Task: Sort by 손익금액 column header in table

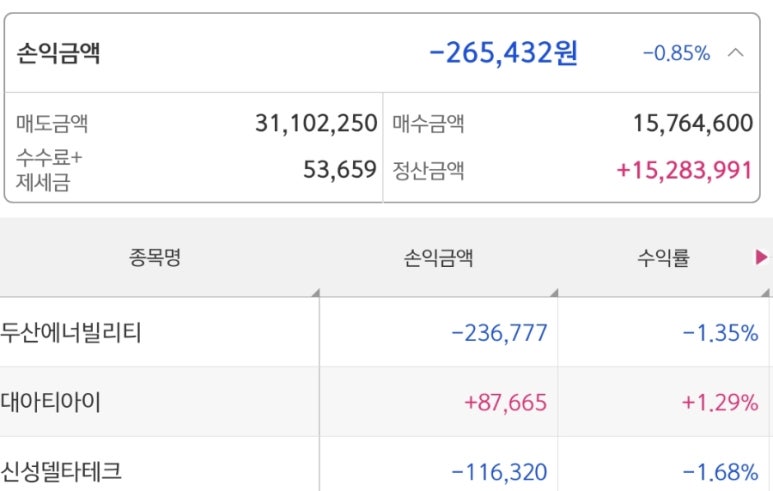Action: [438, 258]
